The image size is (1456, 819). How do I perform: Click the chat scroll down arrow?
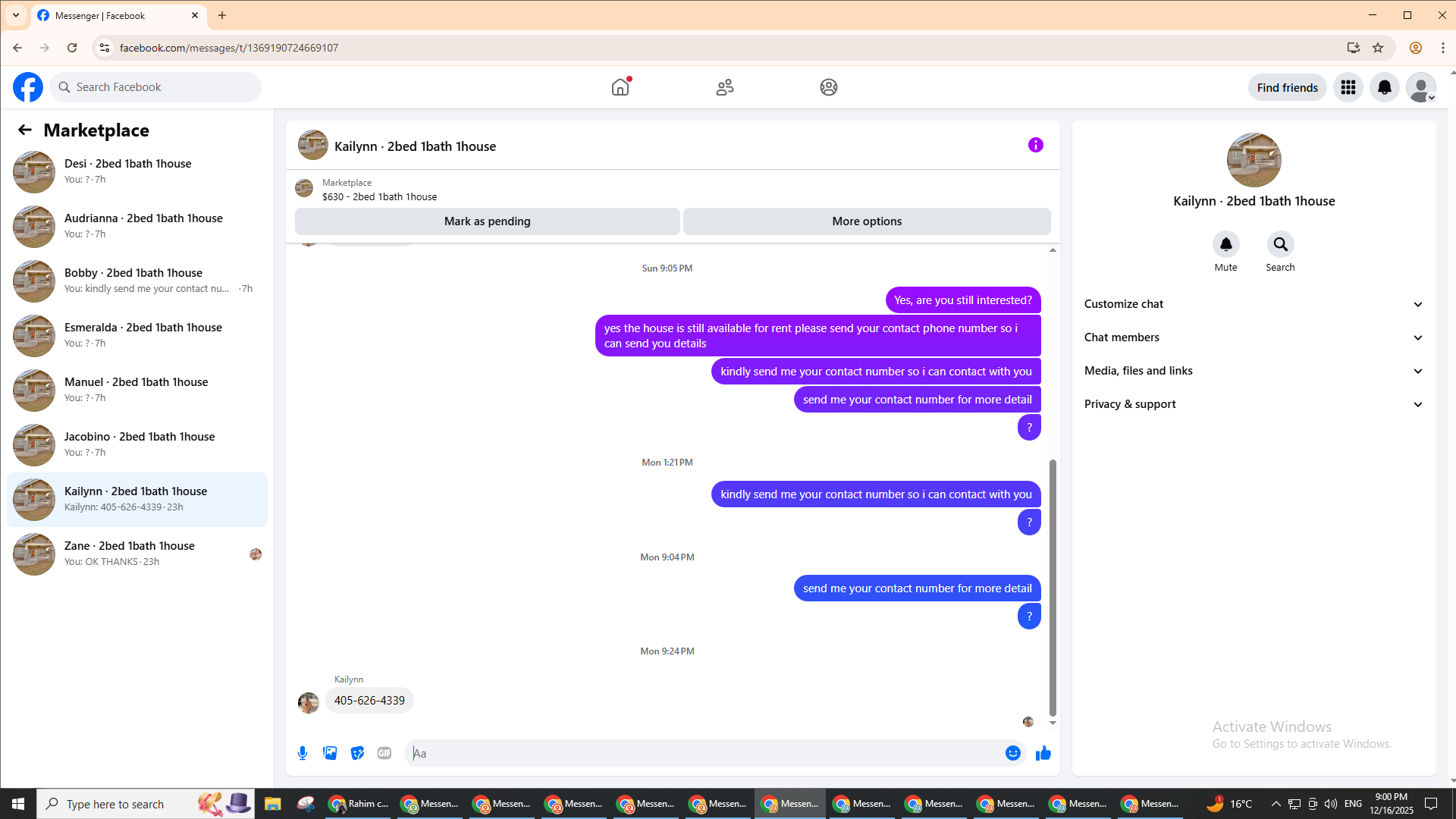click(1053, 723)
